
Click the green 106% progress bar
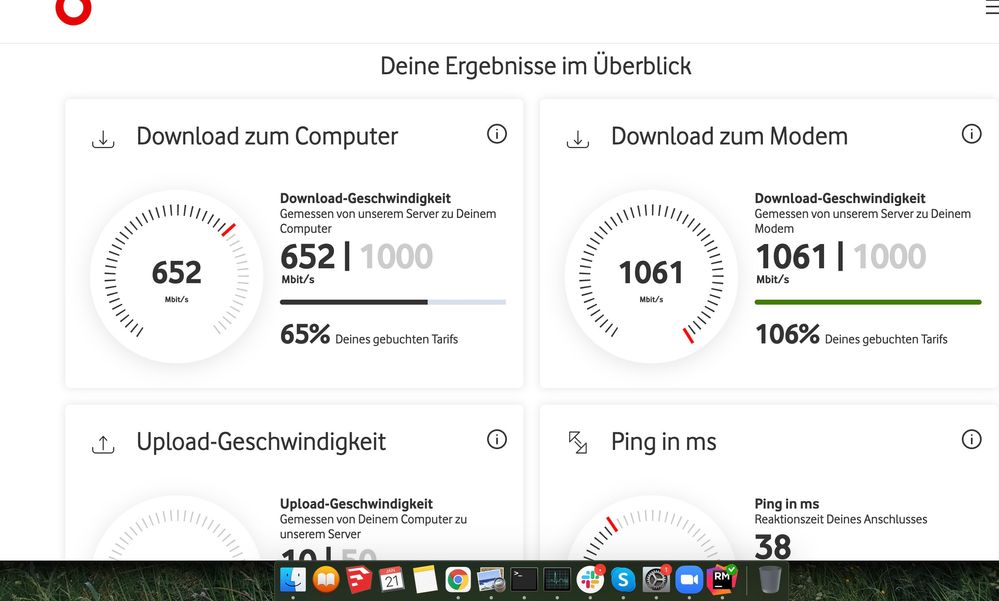(x=868, y=302)
